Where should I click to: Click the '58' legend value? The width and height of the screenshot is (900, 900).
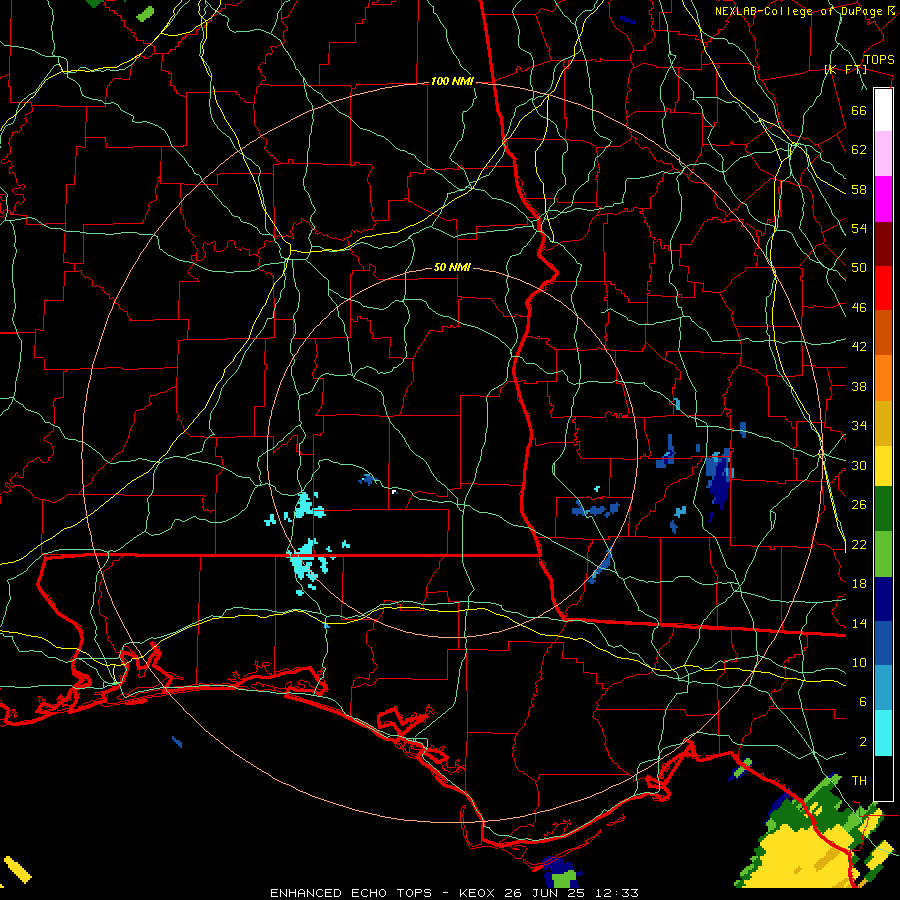tap(859, 189)
